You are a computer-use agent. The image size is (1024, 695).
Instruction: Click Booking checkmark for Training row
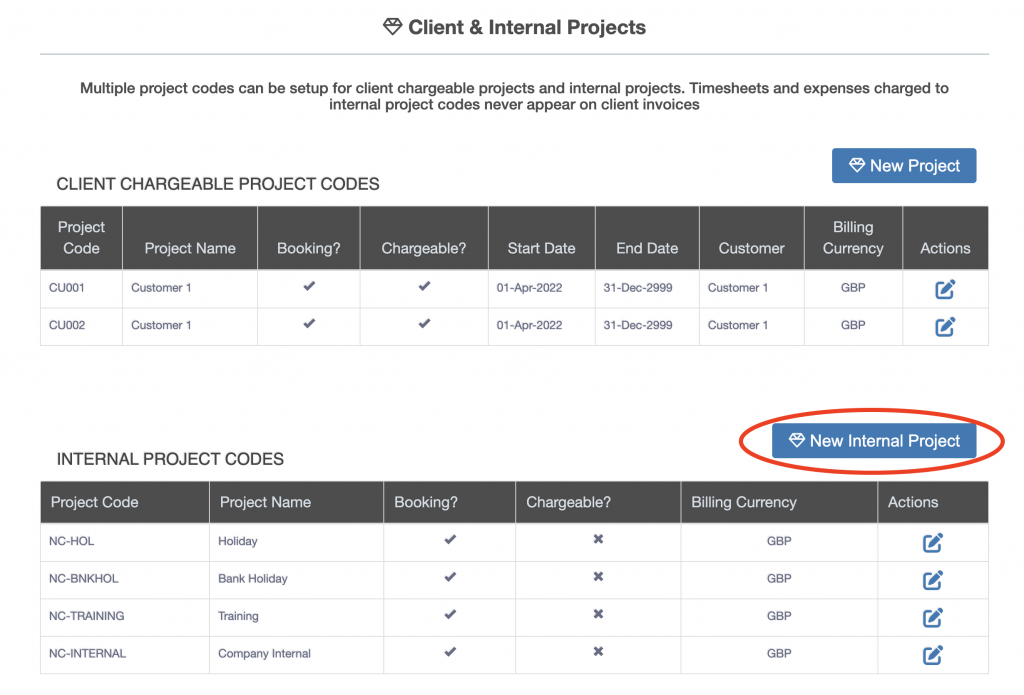450,615
